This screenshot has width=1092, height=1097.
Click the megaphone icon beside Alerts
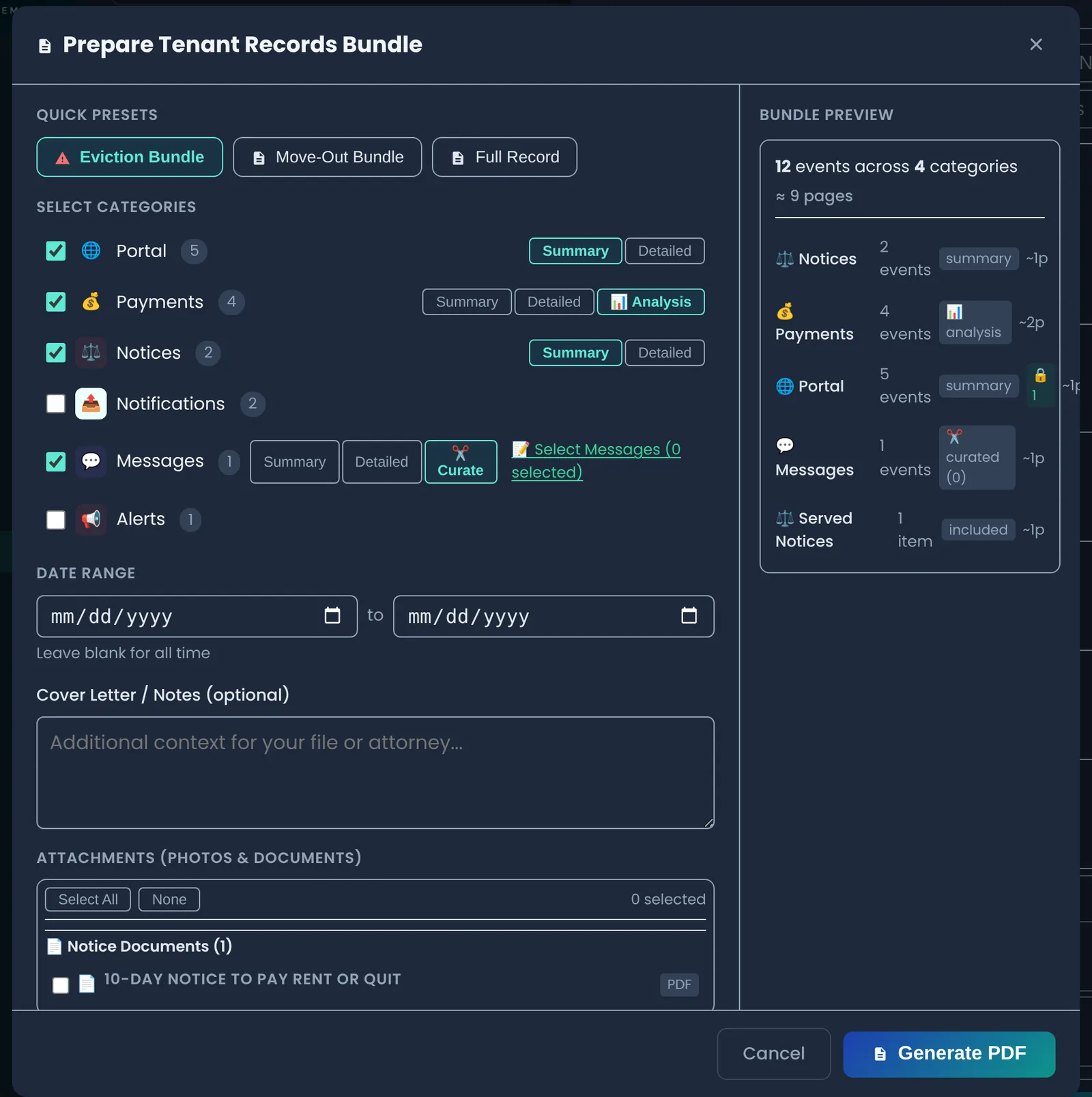pos(91,519)
